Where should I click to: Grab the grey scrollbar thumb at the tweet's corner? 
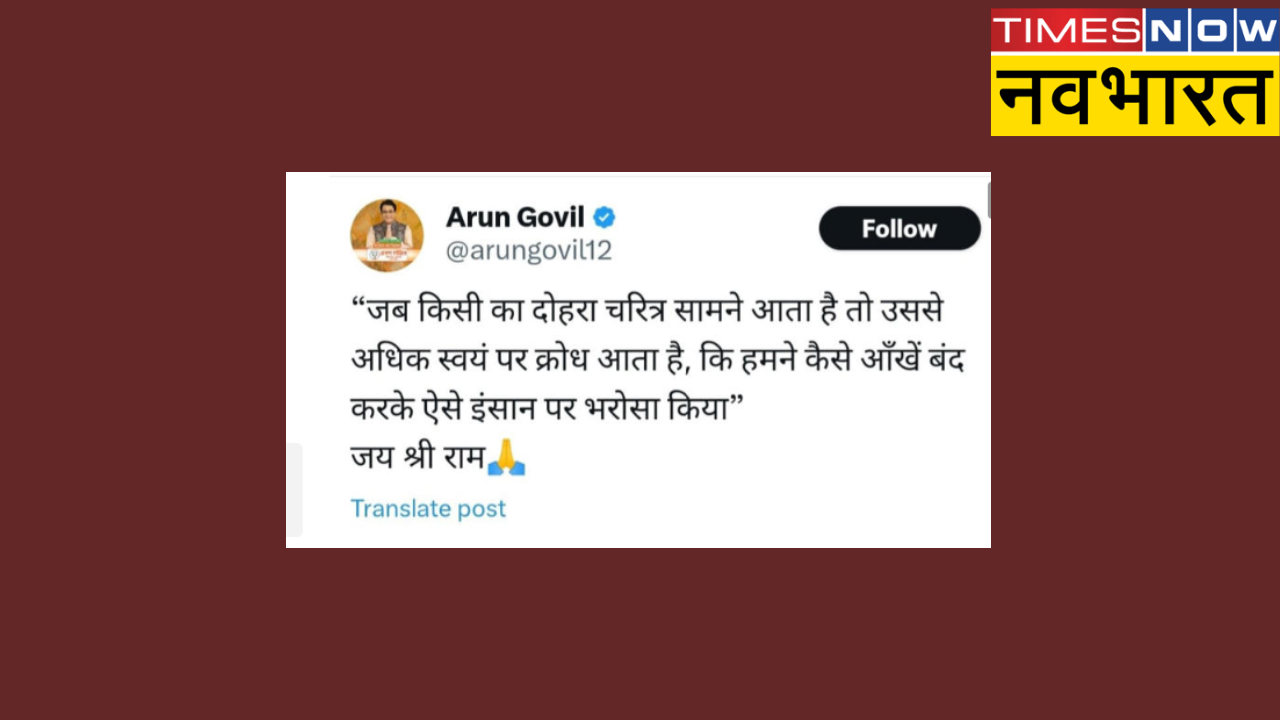[989, 198]
